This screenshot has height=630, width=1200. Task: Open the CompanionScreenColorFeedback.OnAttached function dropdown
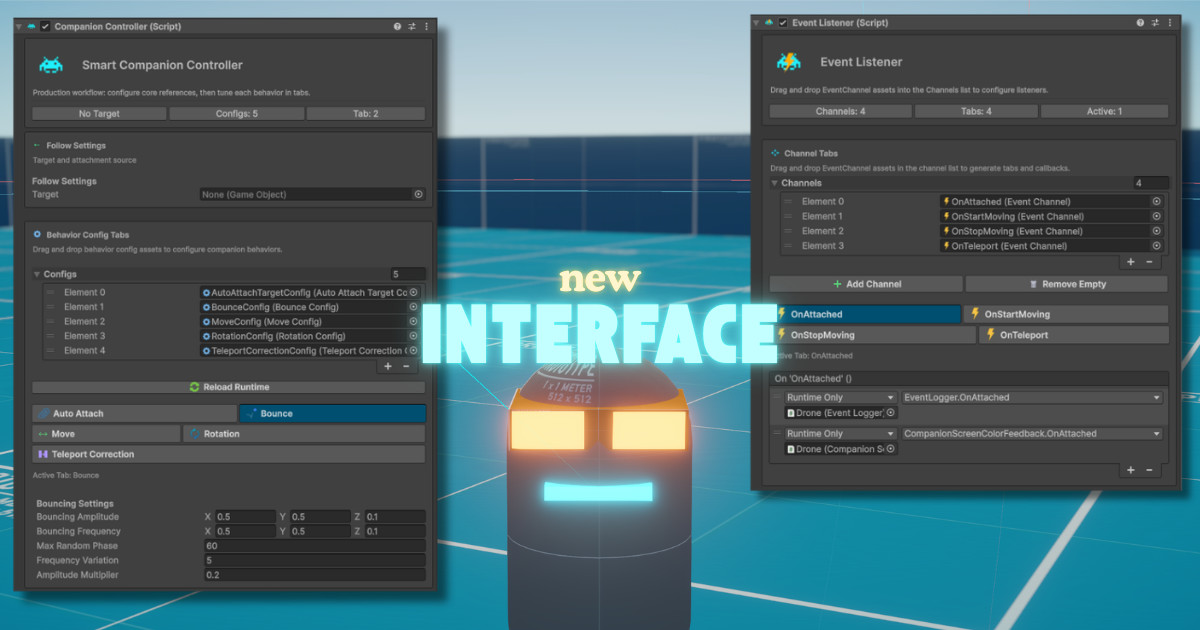pyautogui.click(x=1032, y=434)
